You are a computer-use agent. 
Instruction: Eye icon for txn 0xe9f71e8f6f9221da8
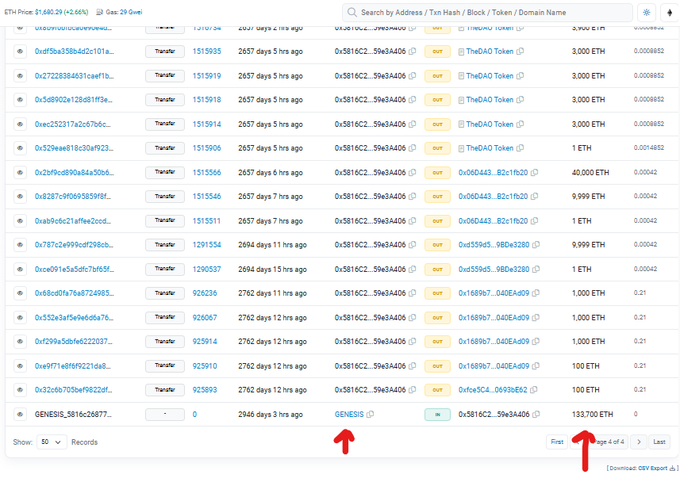point(20,366)
